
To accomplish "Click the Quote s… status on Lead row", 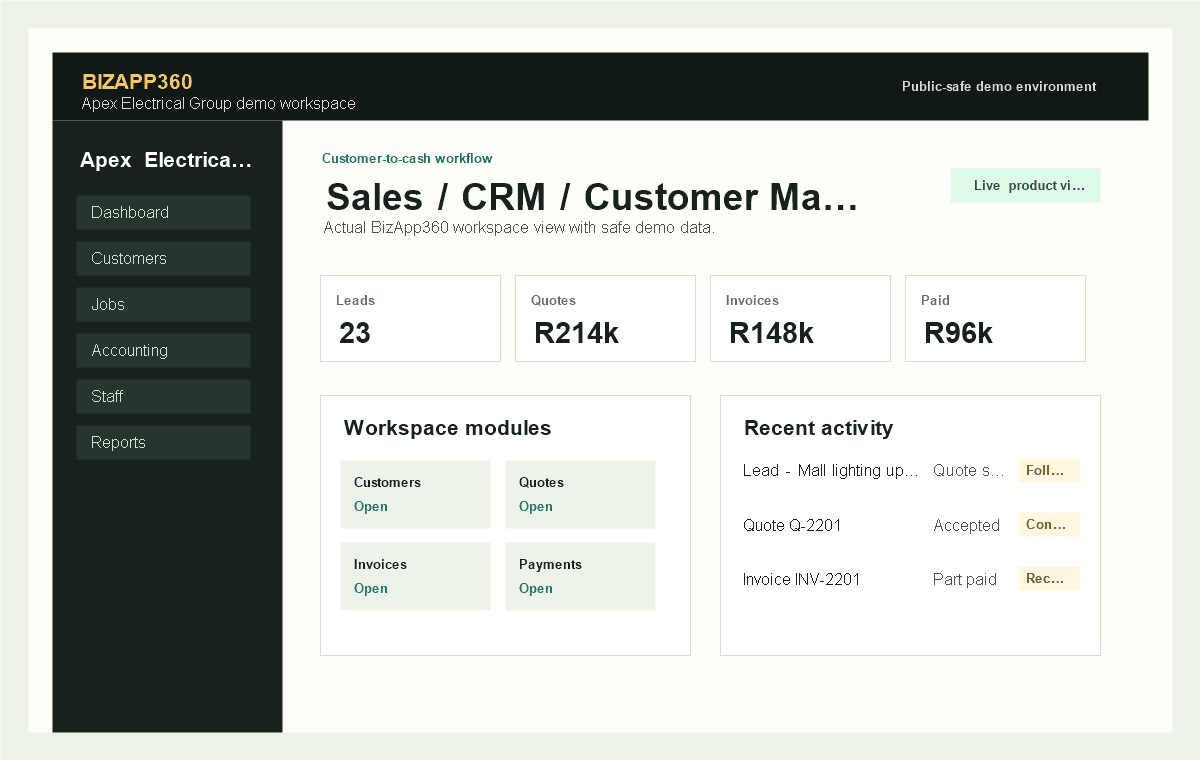I will coord(969,471).
